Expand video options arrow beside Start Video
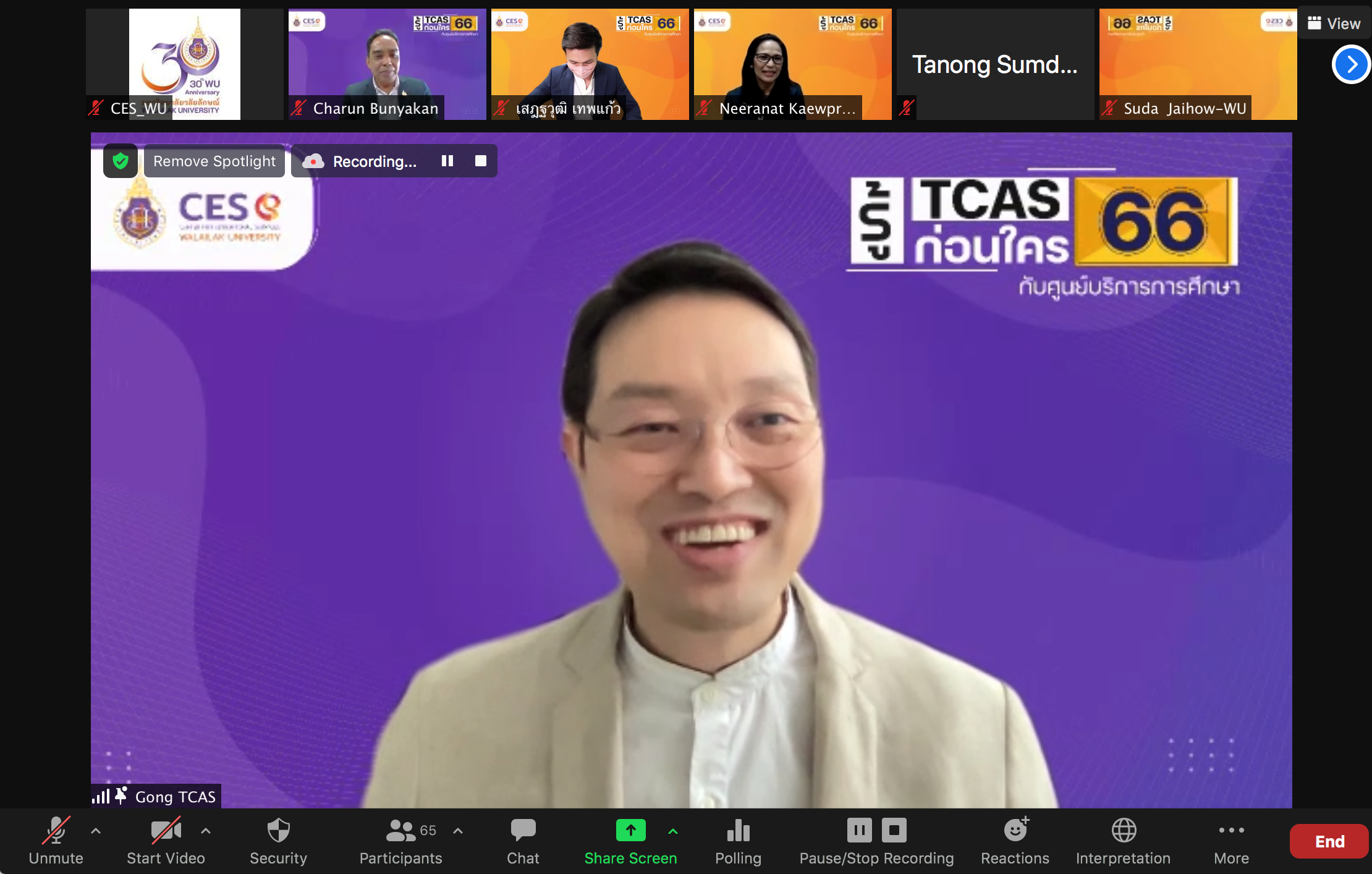 coord(206,831)
